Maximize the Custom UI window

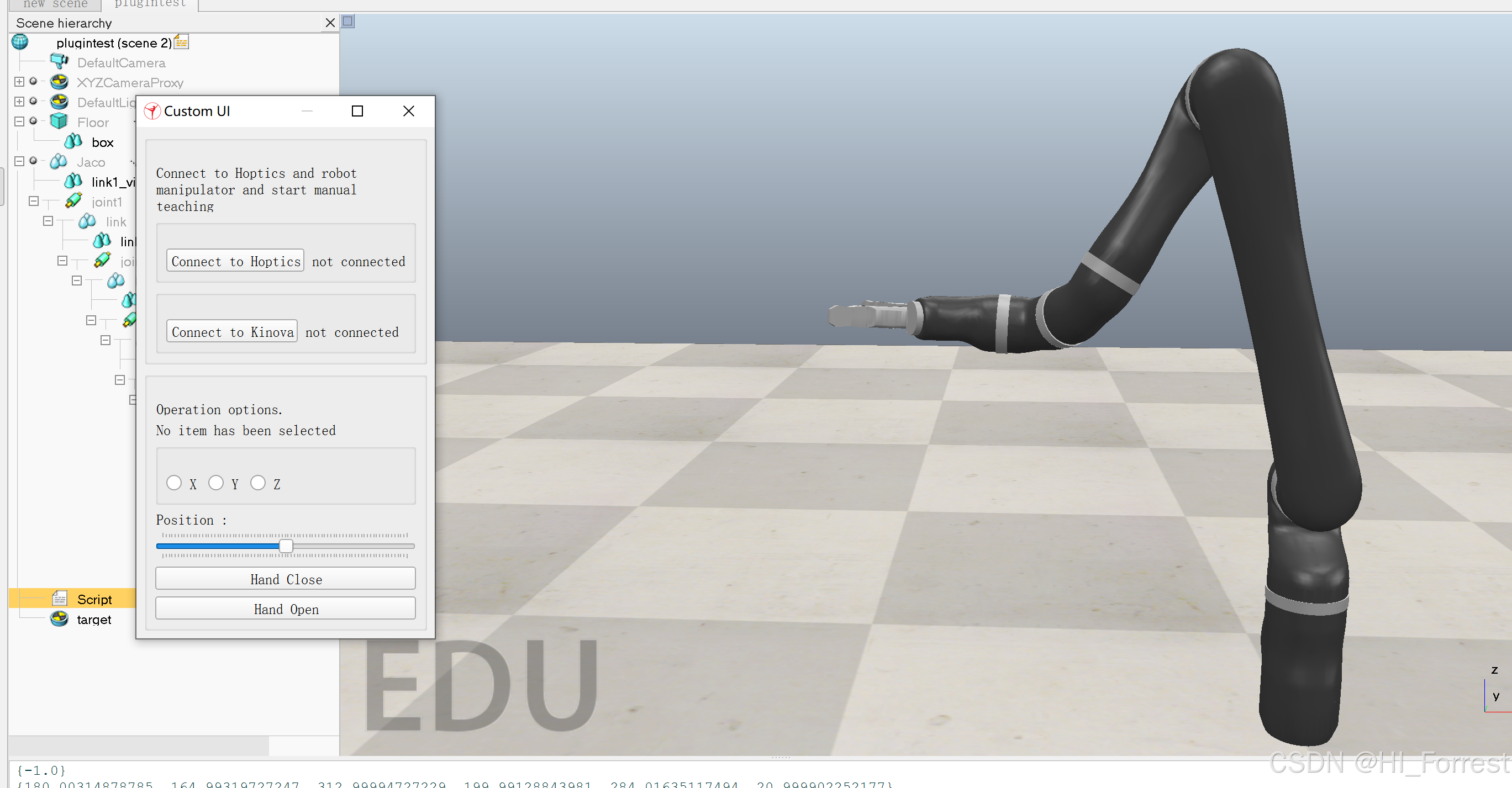point(357,112)
